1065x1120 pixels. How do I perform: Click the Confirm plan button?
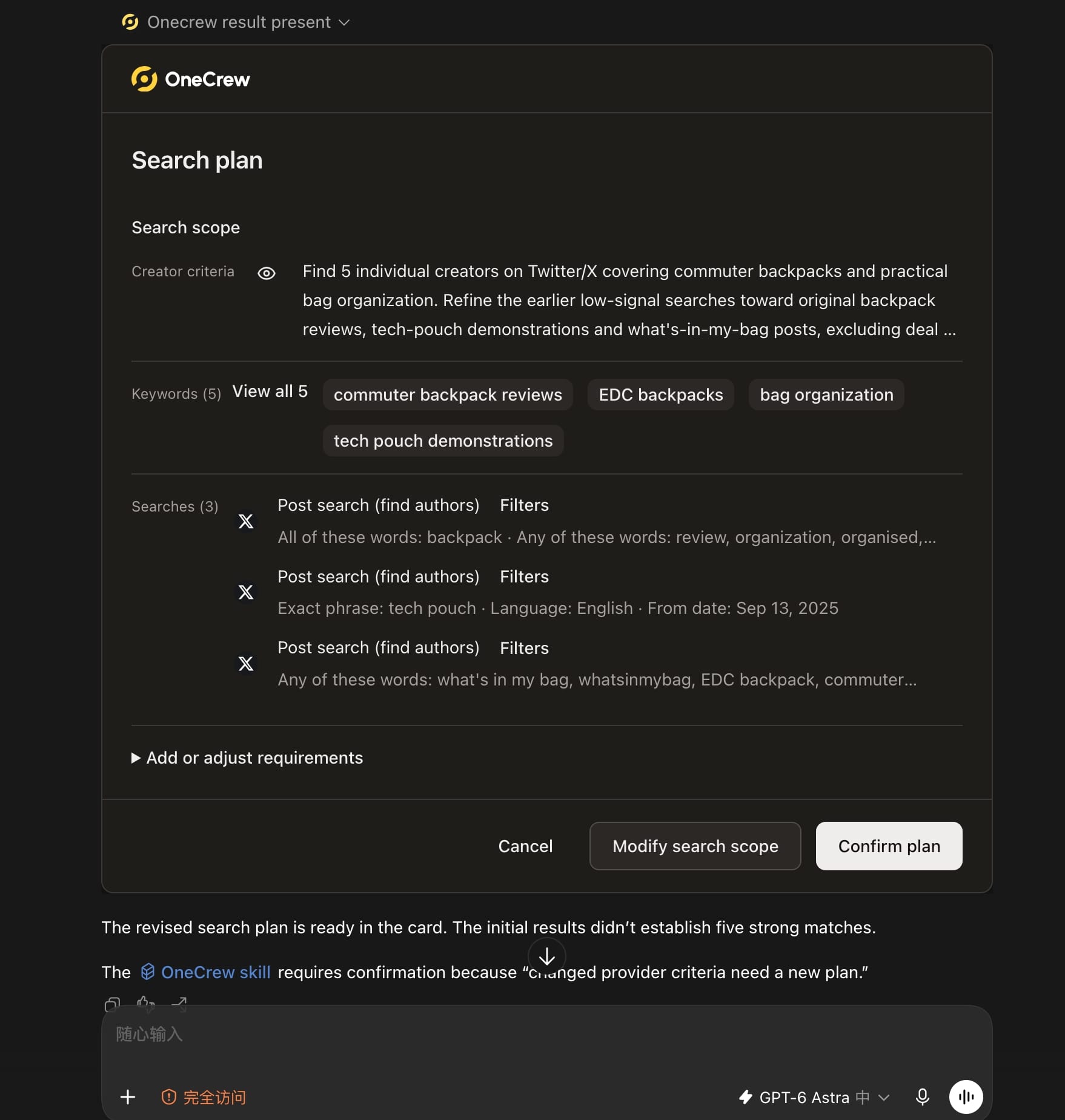tap(889, 846)
